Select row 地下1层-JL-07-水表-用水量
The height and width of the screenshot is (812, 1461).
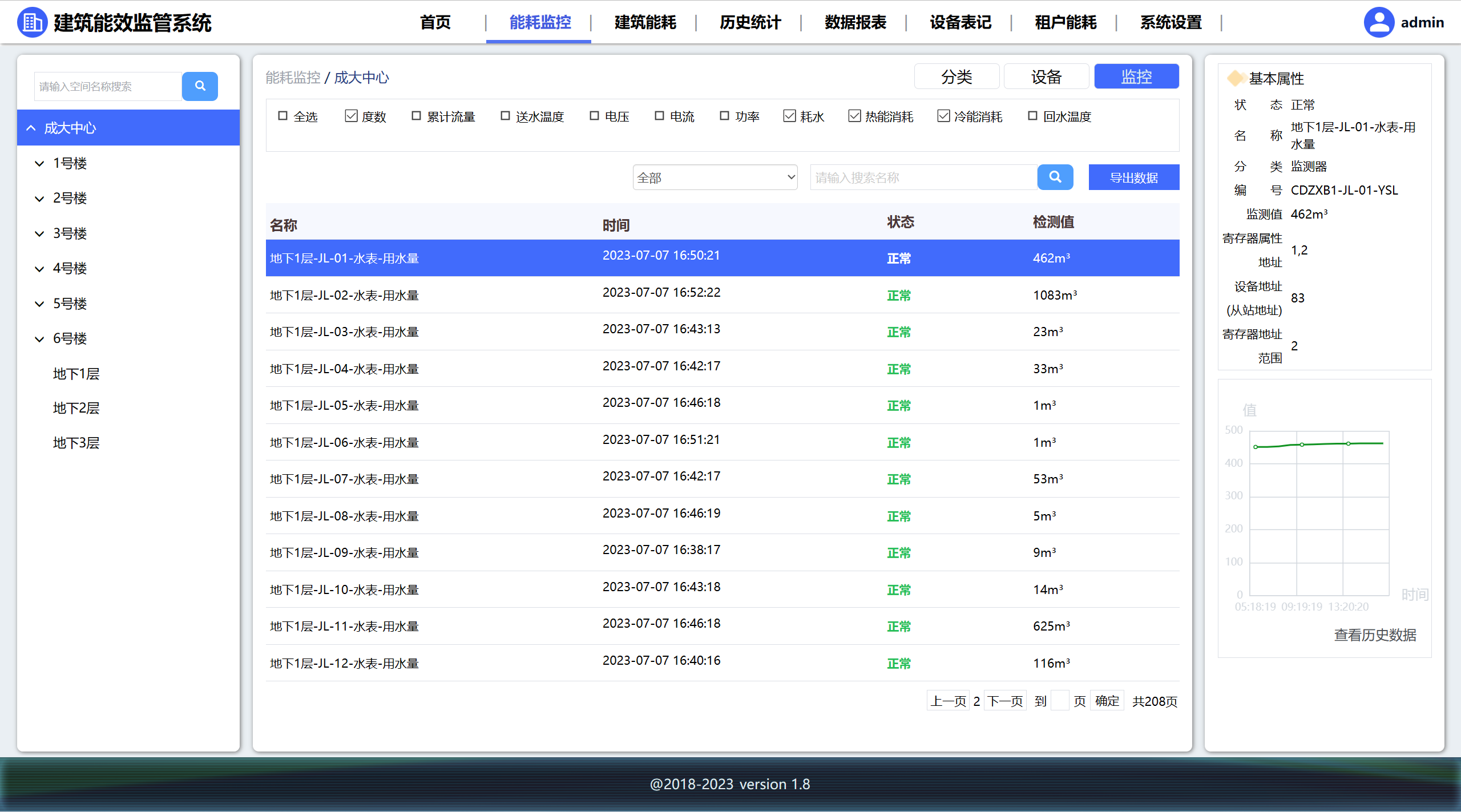(723, 479)
